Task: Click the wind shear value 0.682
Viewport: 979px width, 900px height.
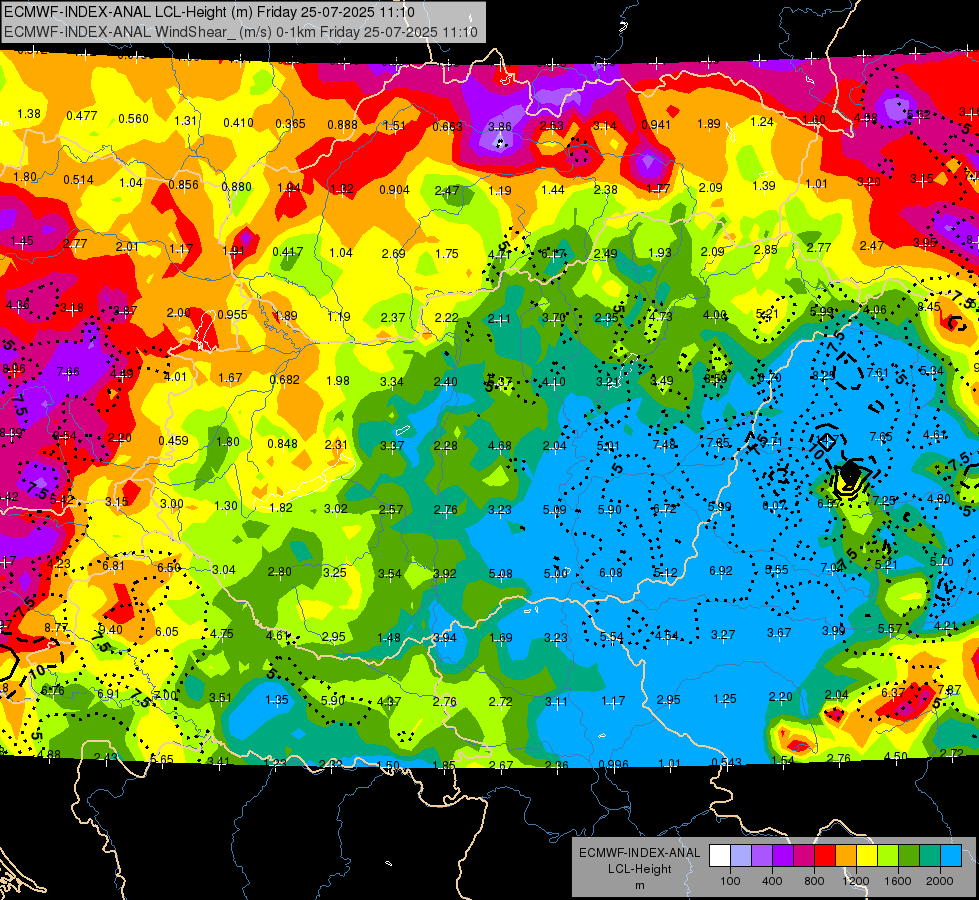Action: (x=285, y=380)
